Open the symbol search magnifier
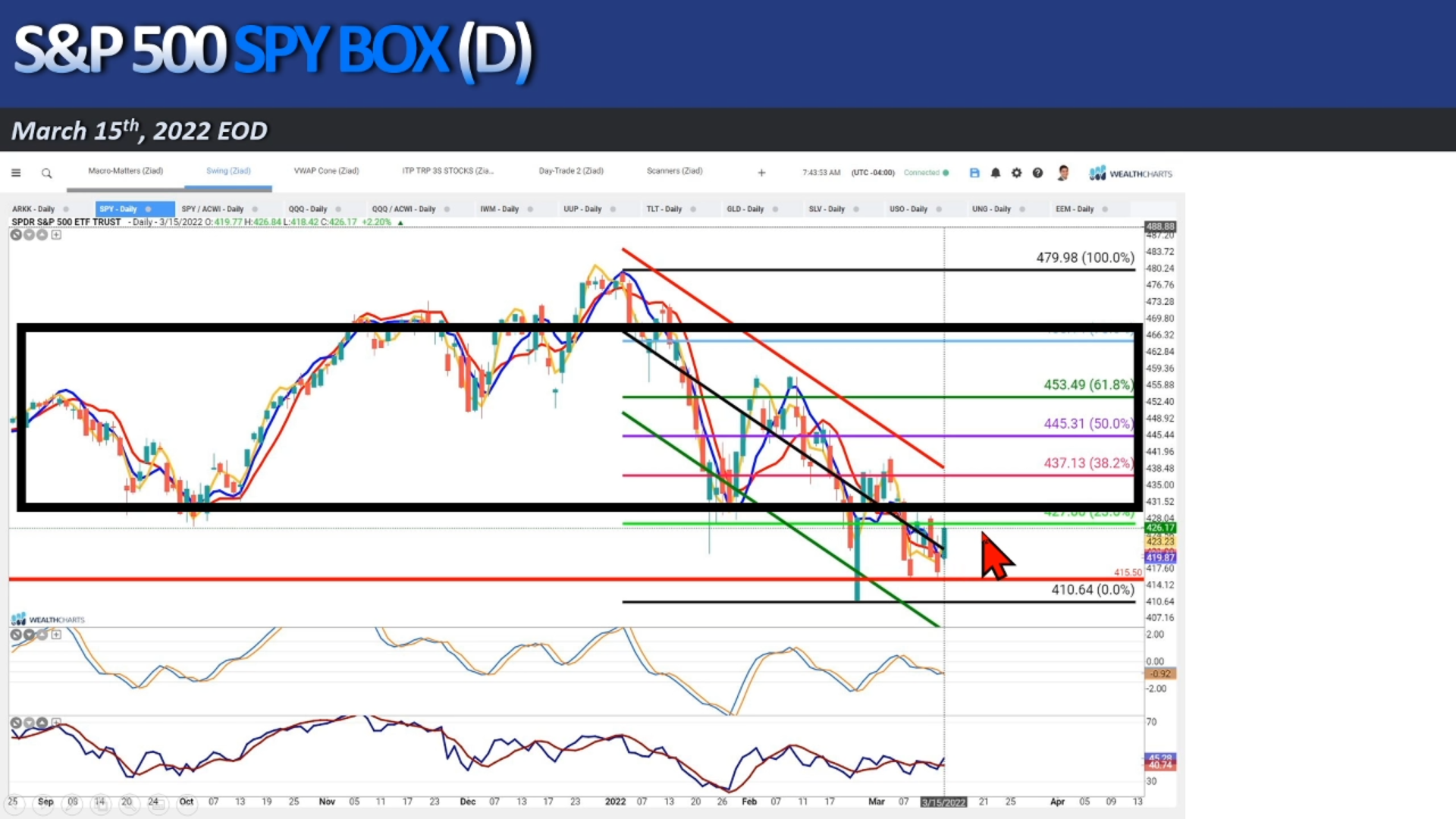1456x819 pixels. coord(46,174)
